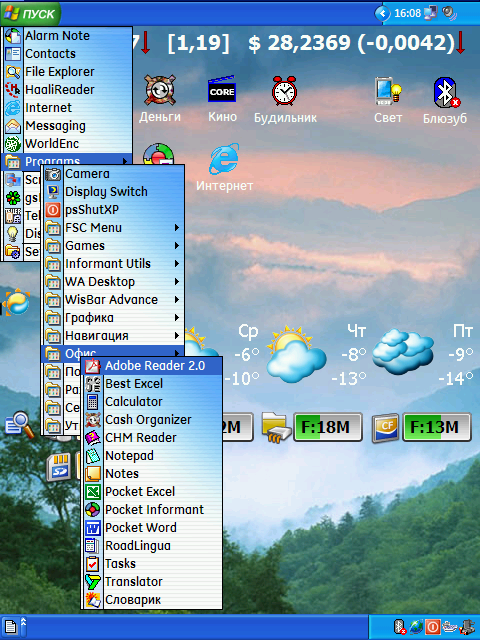
Task: Click the Notepad icon
Action: 93,456
